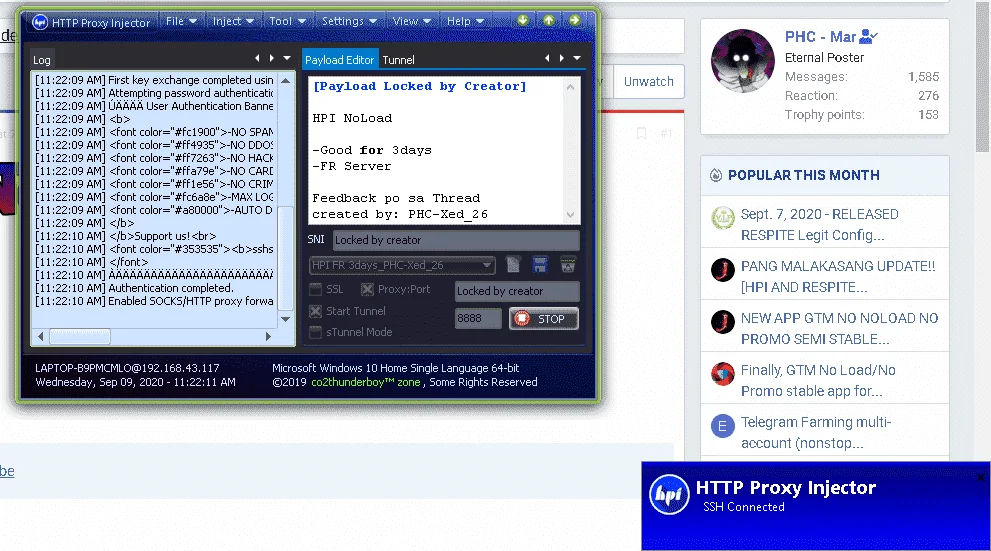Switch to the Tunnel tab
Screen dimensions: 991x551
tap(398, 60)
